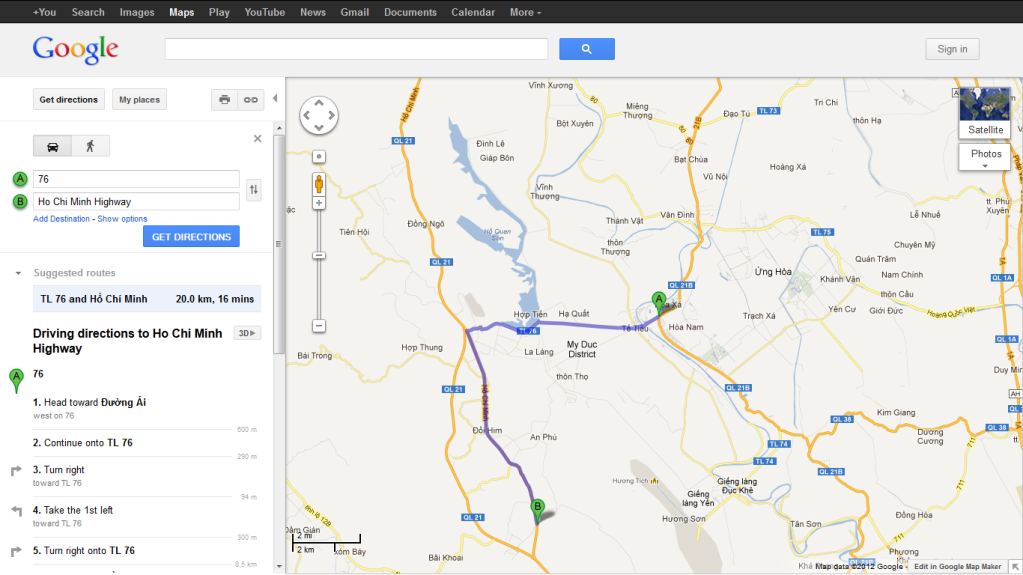Print the directions with printer icon
This screenshot has height=575, width=1023.
224,100
